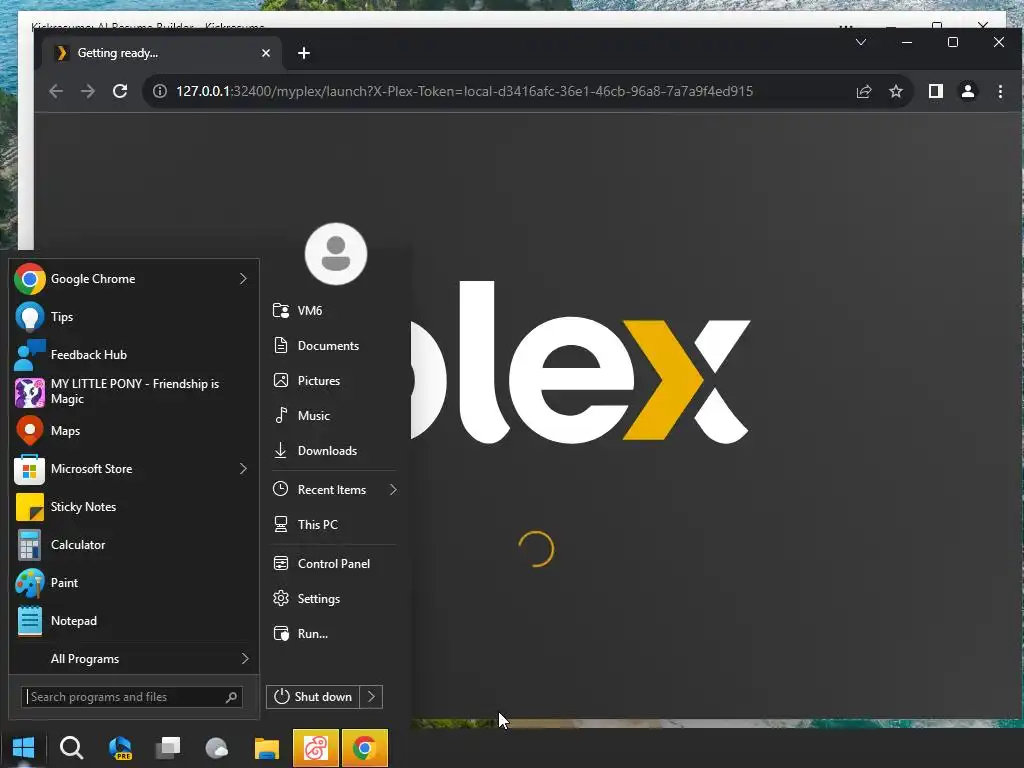Close the Getting ready... tab
The width and height of the screenshot is (1024, 768).
tap(266, 53)
